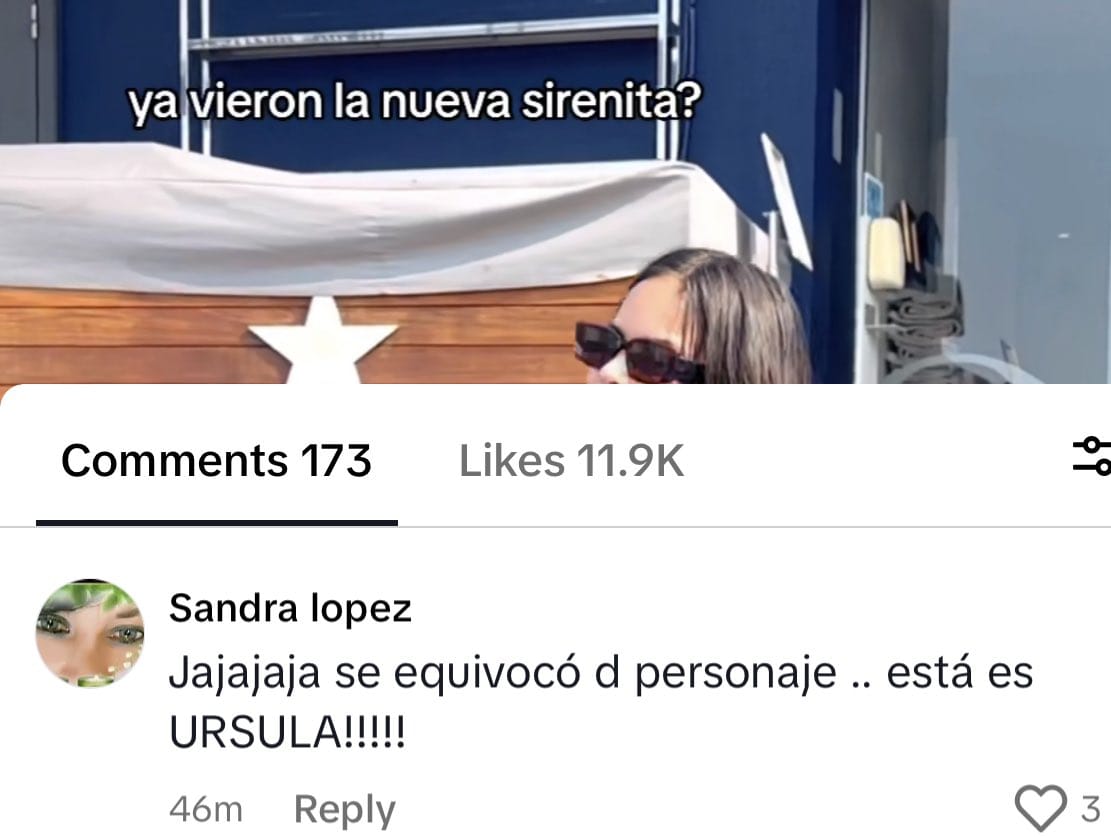Tap the video caption 'ya vieron la nueva sirenita?'
Screen dimensions: 1111x837
pos(414,103)
